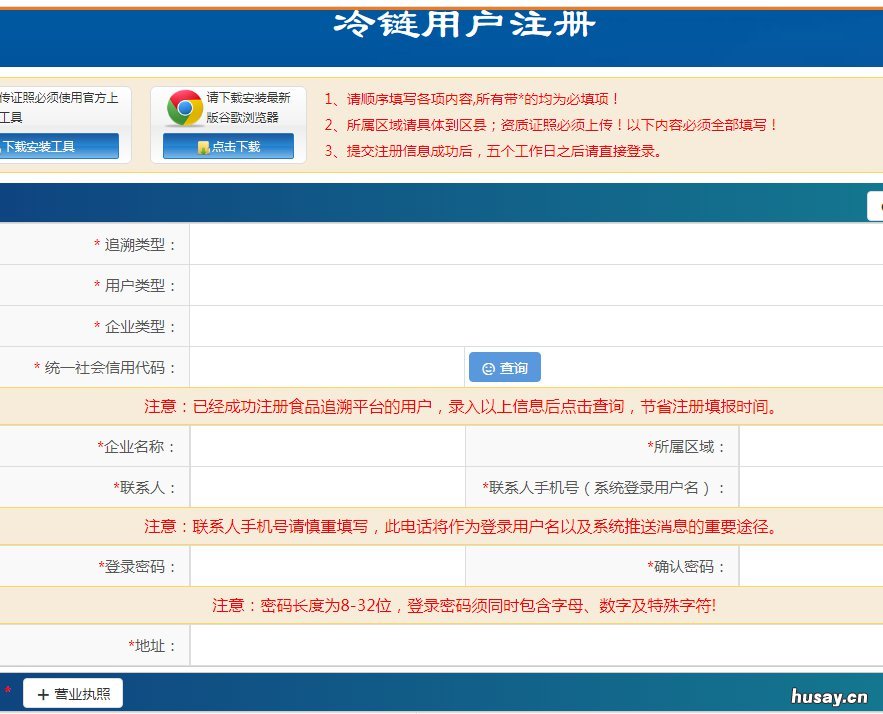
Task: Open the 企业类型 selection field
Action: 450,325
